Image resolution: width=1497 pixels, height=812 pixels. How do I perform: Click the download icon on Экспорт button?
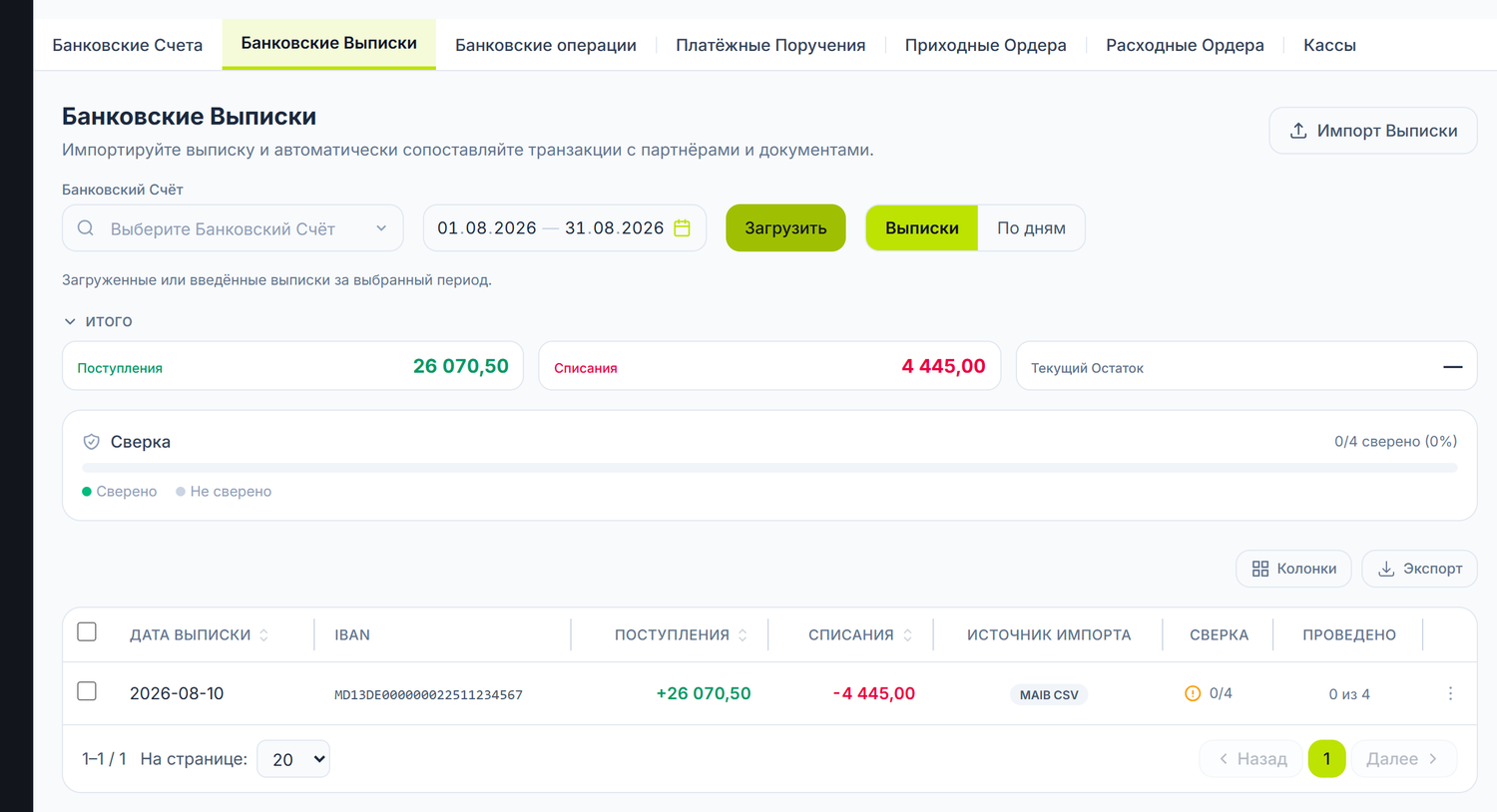click(x=1386, y=569)
